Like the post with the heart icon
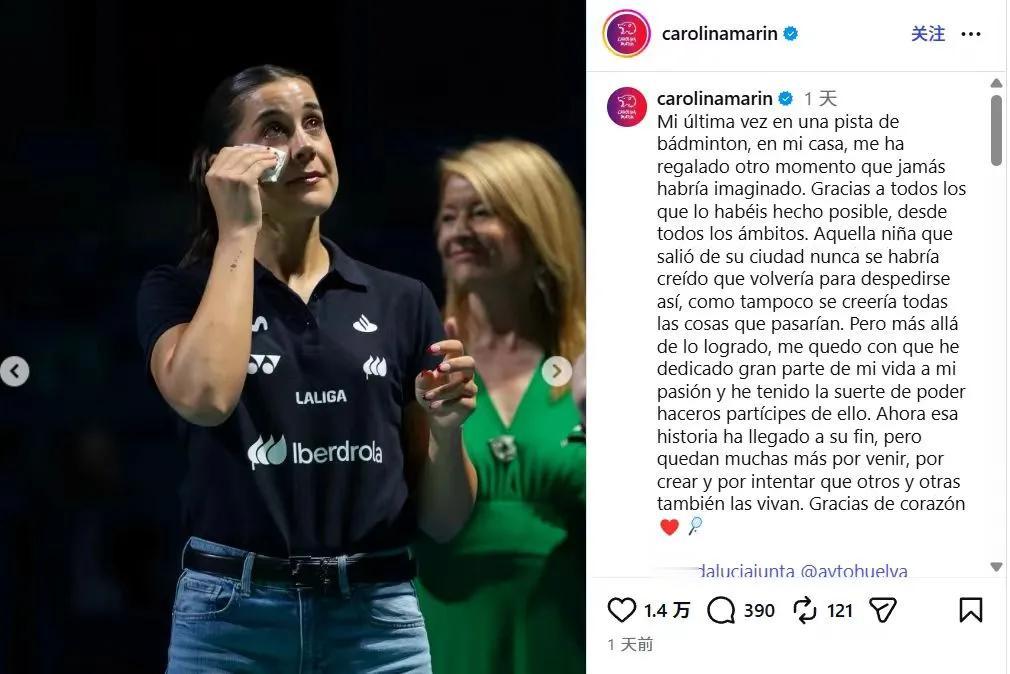The height and width of the screenshot is (674, 1010). [x=621, y=610]
